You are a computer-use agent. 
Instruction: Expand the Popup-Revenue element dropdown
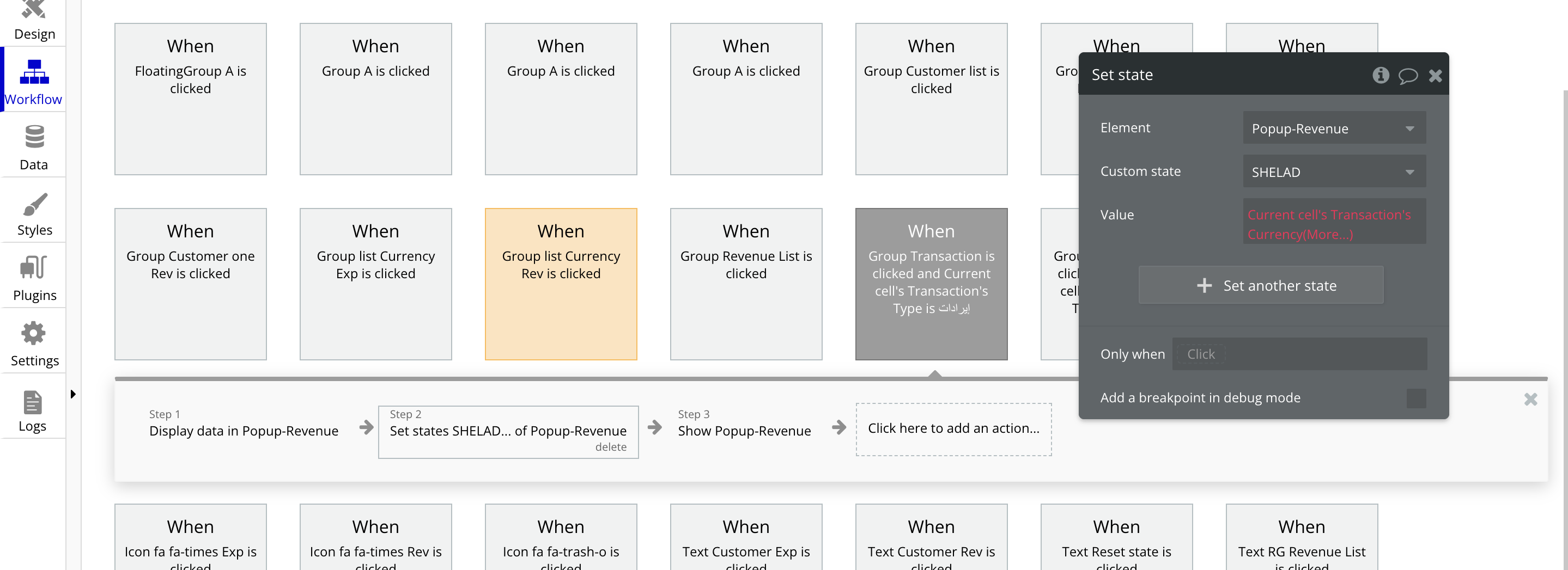(1334, 128)
